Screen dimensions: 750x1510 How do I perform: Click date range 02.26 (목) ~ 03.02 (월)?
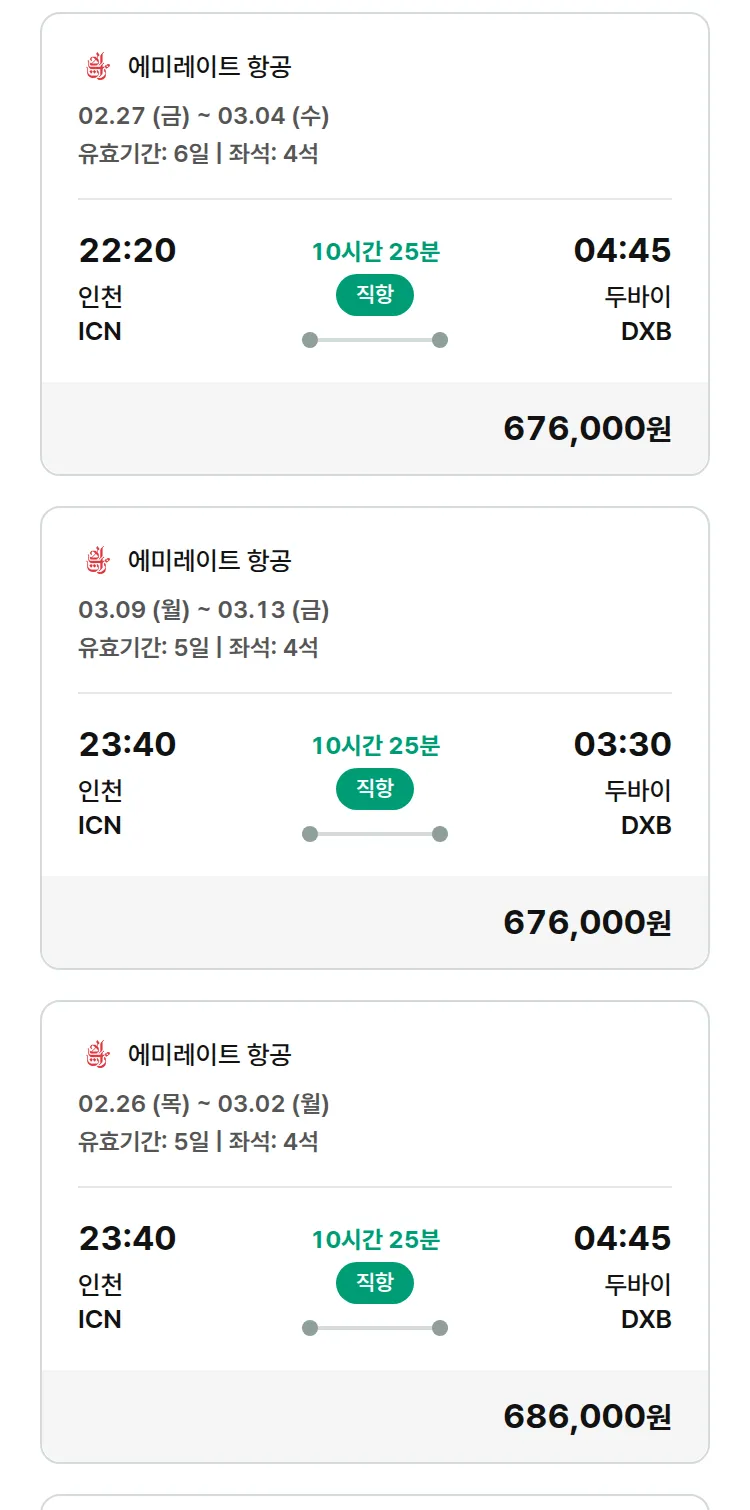(204, 1104)
